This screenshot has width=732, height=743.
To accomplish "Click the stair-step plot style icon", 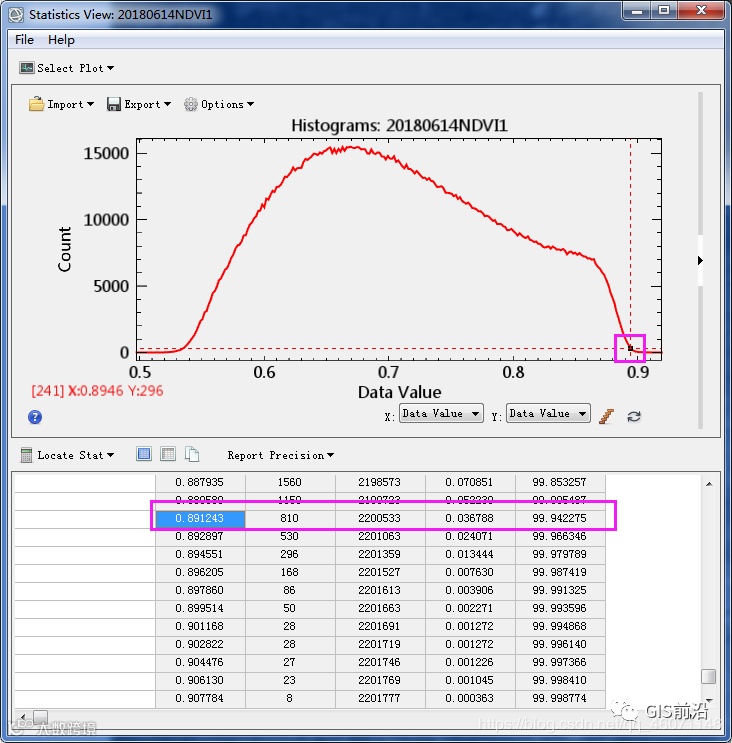I will tap(606, 416).
